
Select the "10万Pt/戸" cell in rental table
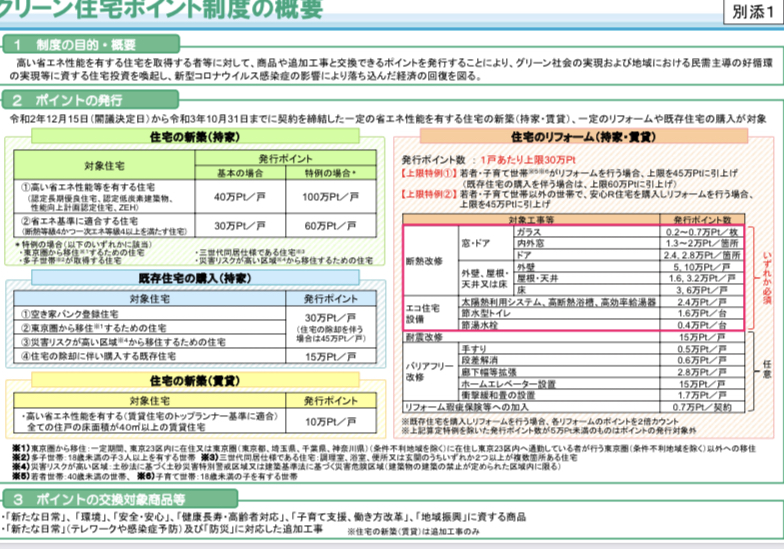331,422
